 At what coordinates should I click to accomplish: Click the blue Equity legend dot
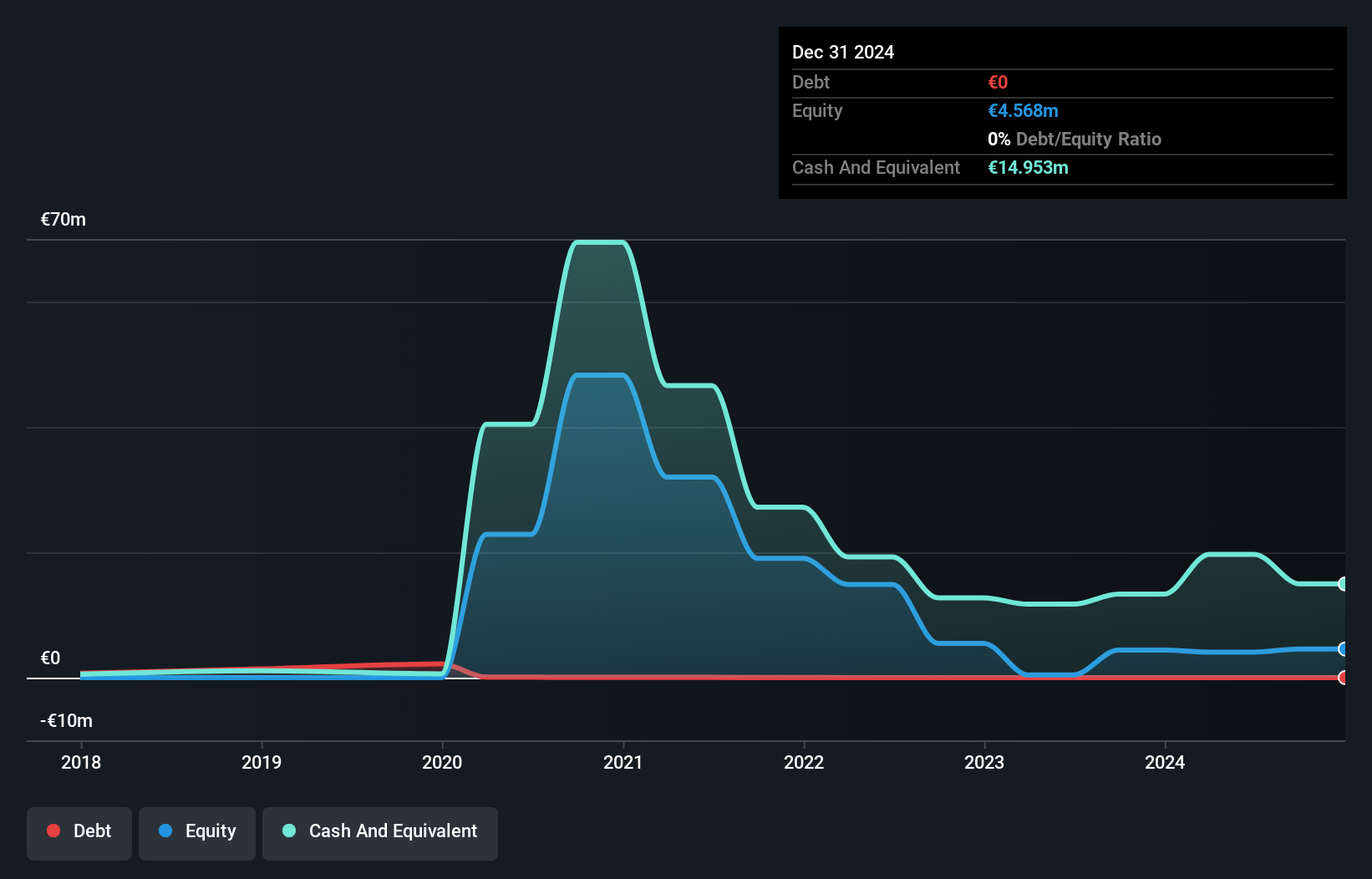coord(165,831)
